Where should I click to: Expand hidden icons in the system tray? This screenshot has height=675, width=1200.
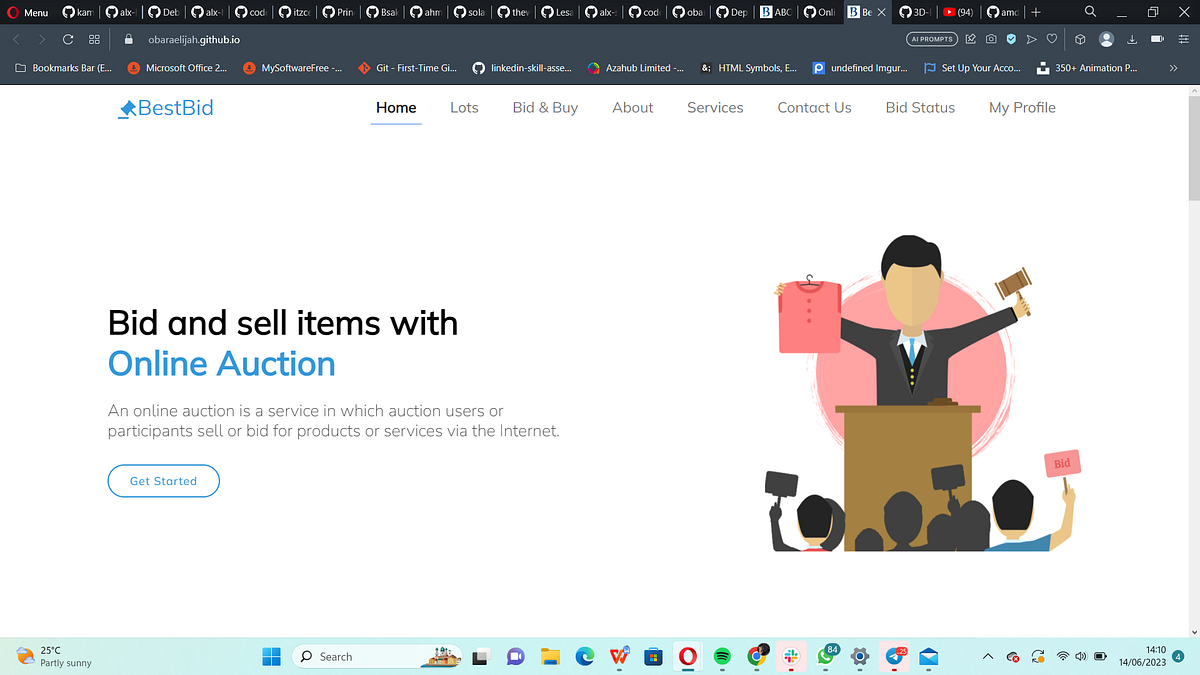click(x=988, y=656)
